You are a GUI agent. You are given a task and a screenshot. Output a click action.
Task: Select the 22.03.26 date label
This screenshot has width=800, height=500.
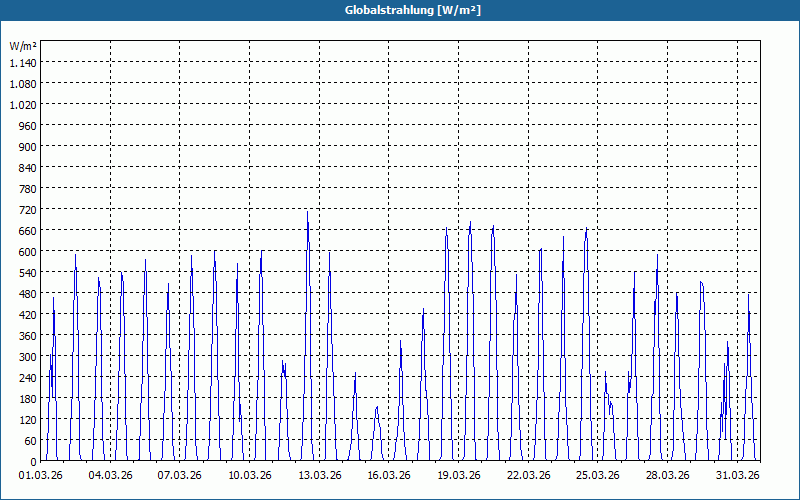click(529, 475)
